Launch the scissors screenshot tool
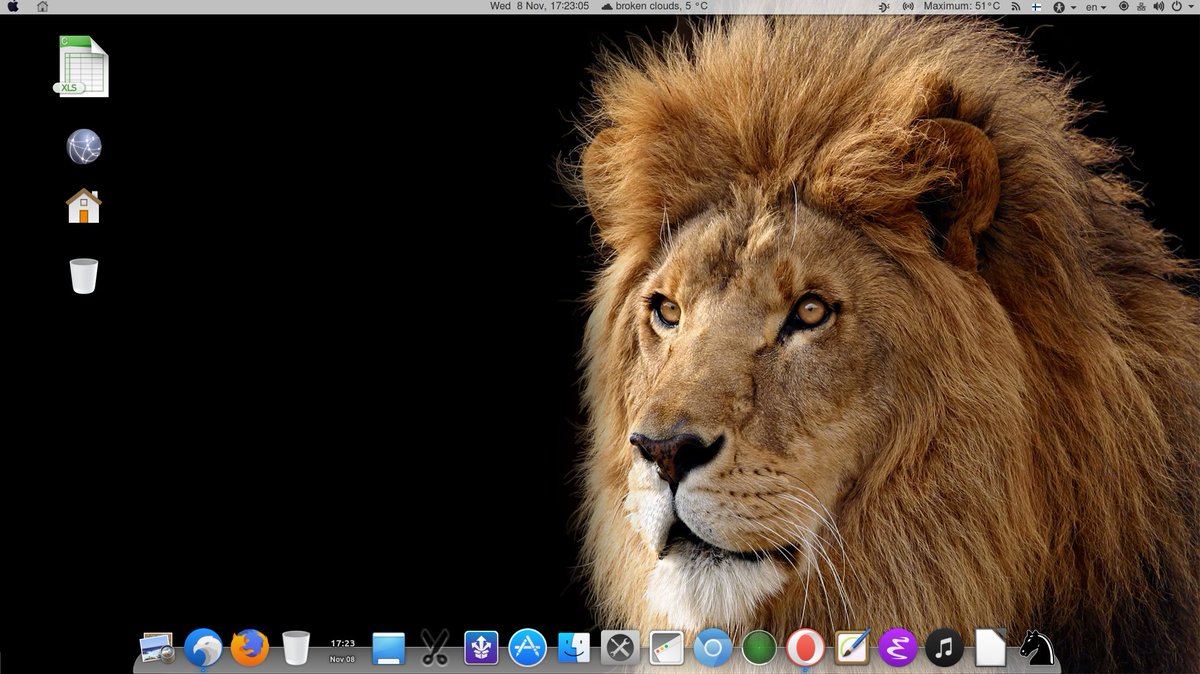The image size is (1200, 674). click(x=434, y=648)
